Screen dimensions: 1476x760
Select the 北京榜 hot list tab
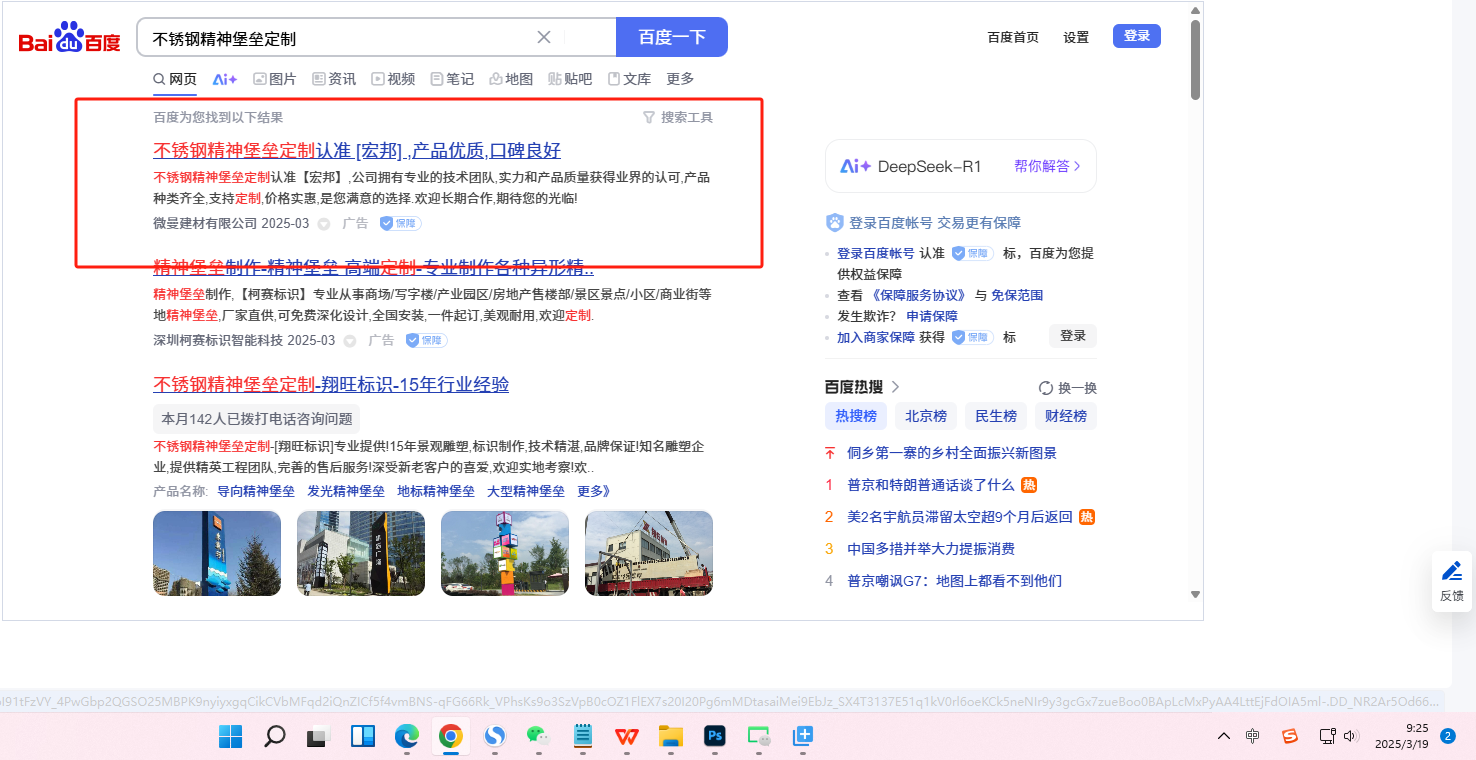925,416
